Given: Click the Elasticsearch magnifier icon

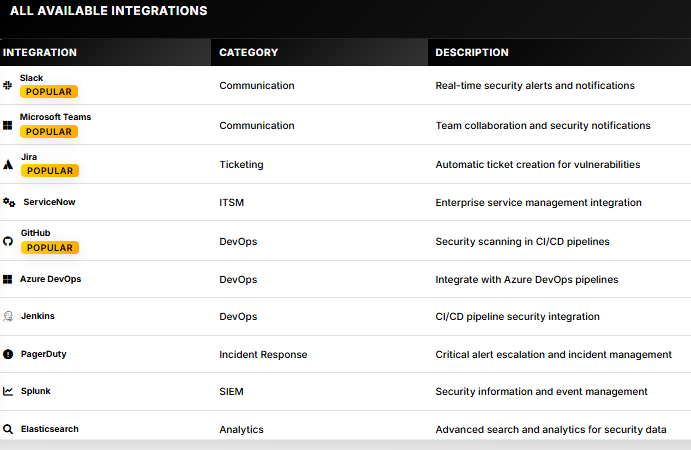Looking at the screenshot, I should click(x=8, y=429).
